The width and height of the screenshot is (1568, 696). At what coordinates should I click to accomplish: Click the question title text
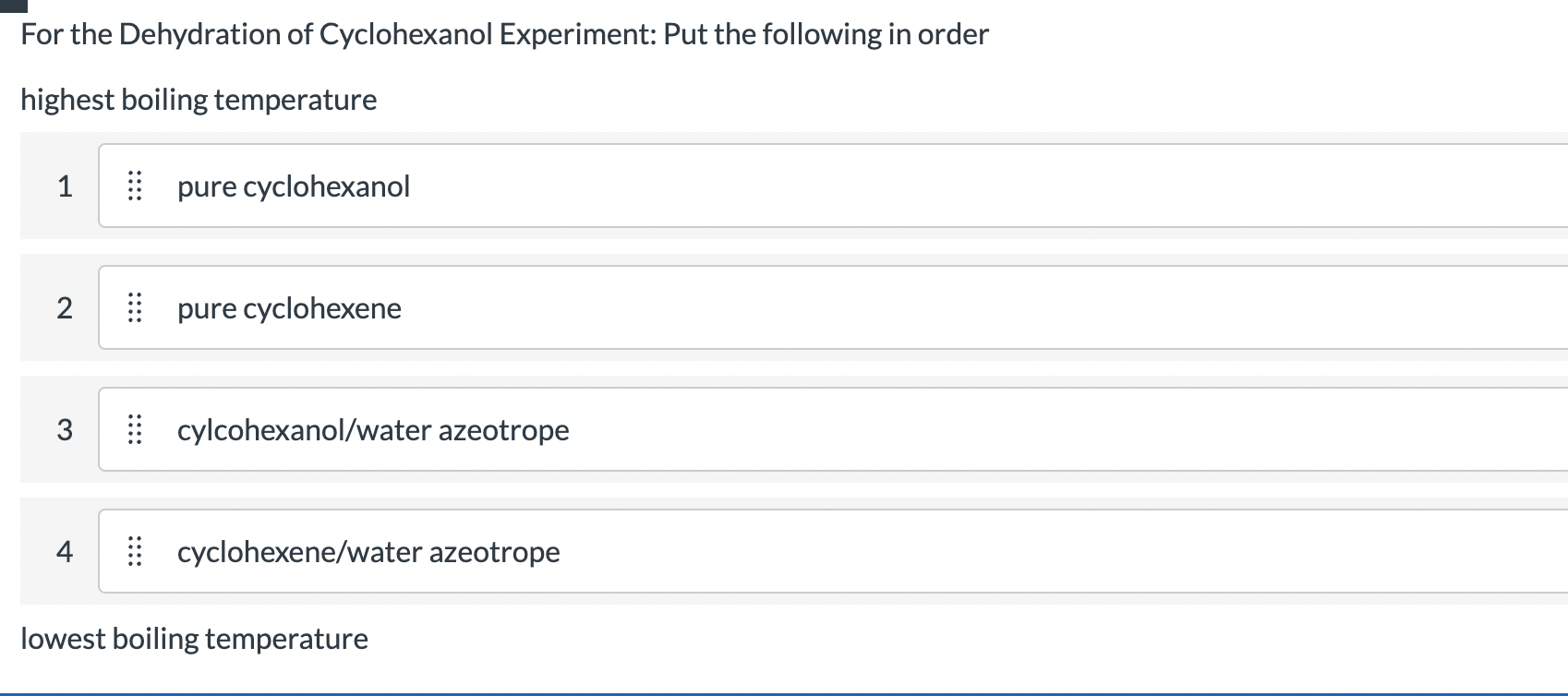click(x=505, y=34)
